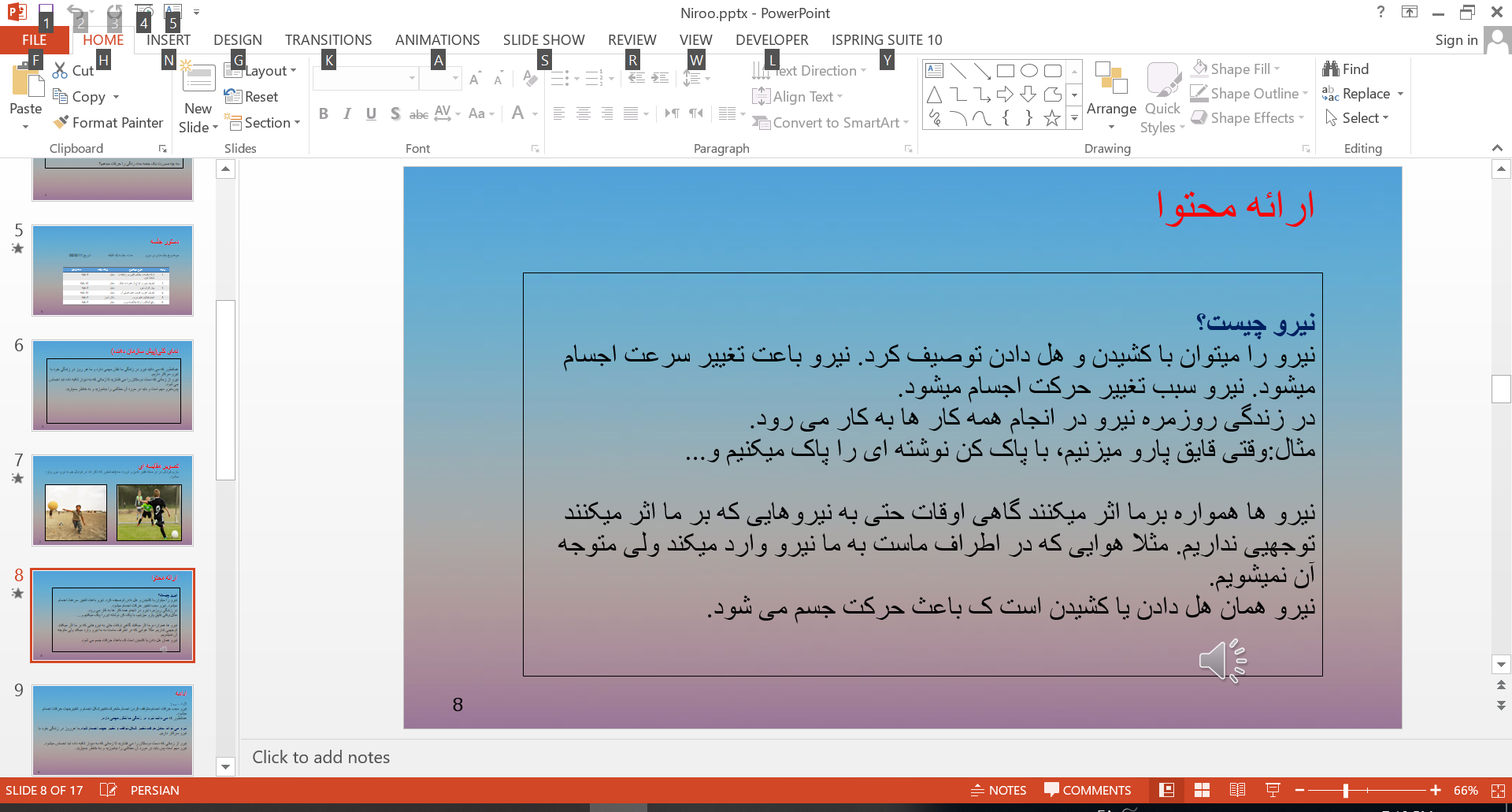Switch to the ANIMATIONS tab
1512x812 pixels.
(437, 40)
